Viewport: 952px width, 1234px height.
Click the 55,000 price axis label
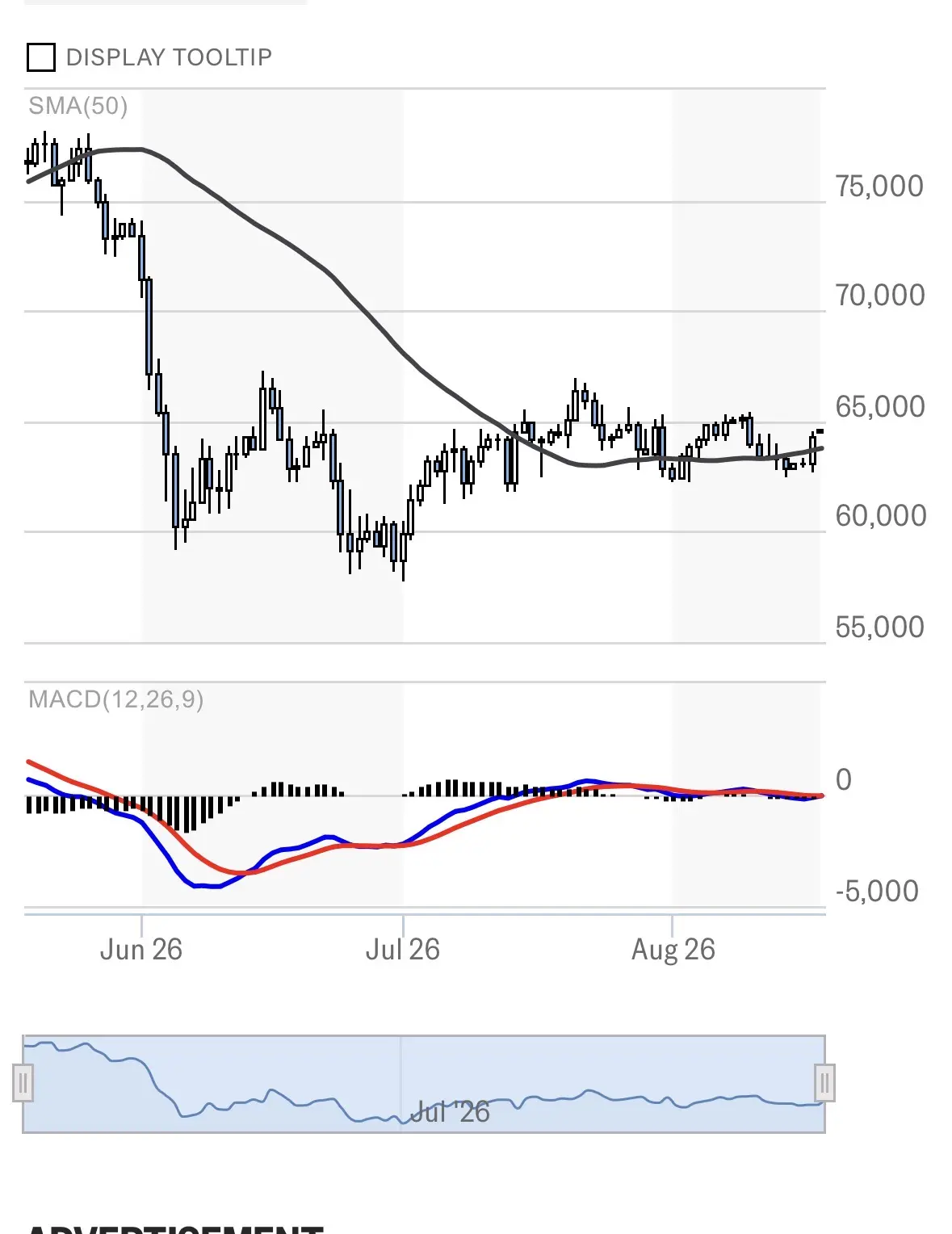[x=879, y=627]
